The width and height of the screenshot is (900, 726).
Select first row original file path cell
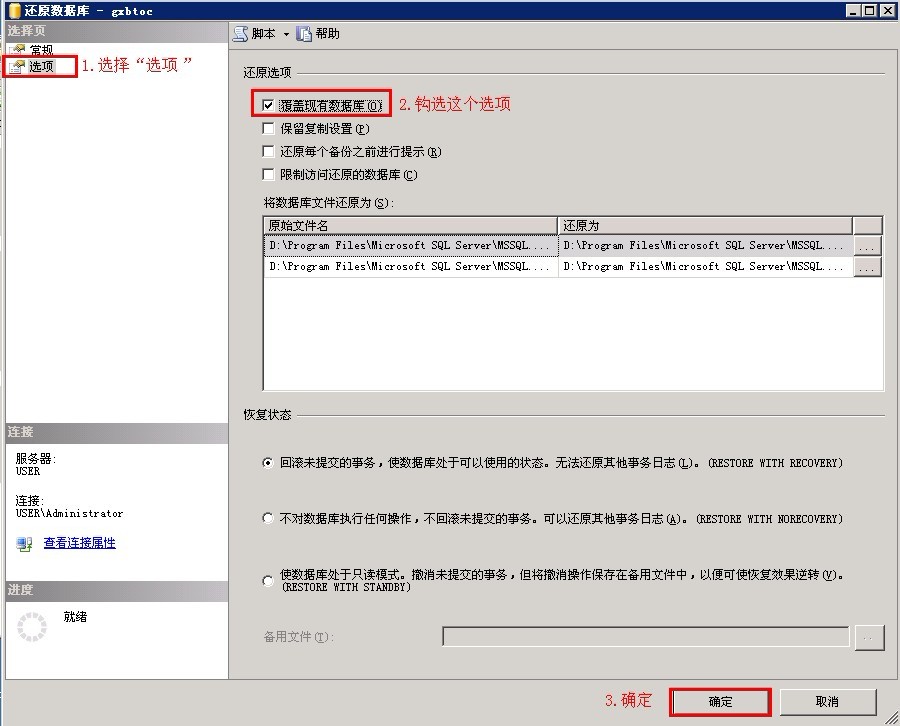coord(410,245)
